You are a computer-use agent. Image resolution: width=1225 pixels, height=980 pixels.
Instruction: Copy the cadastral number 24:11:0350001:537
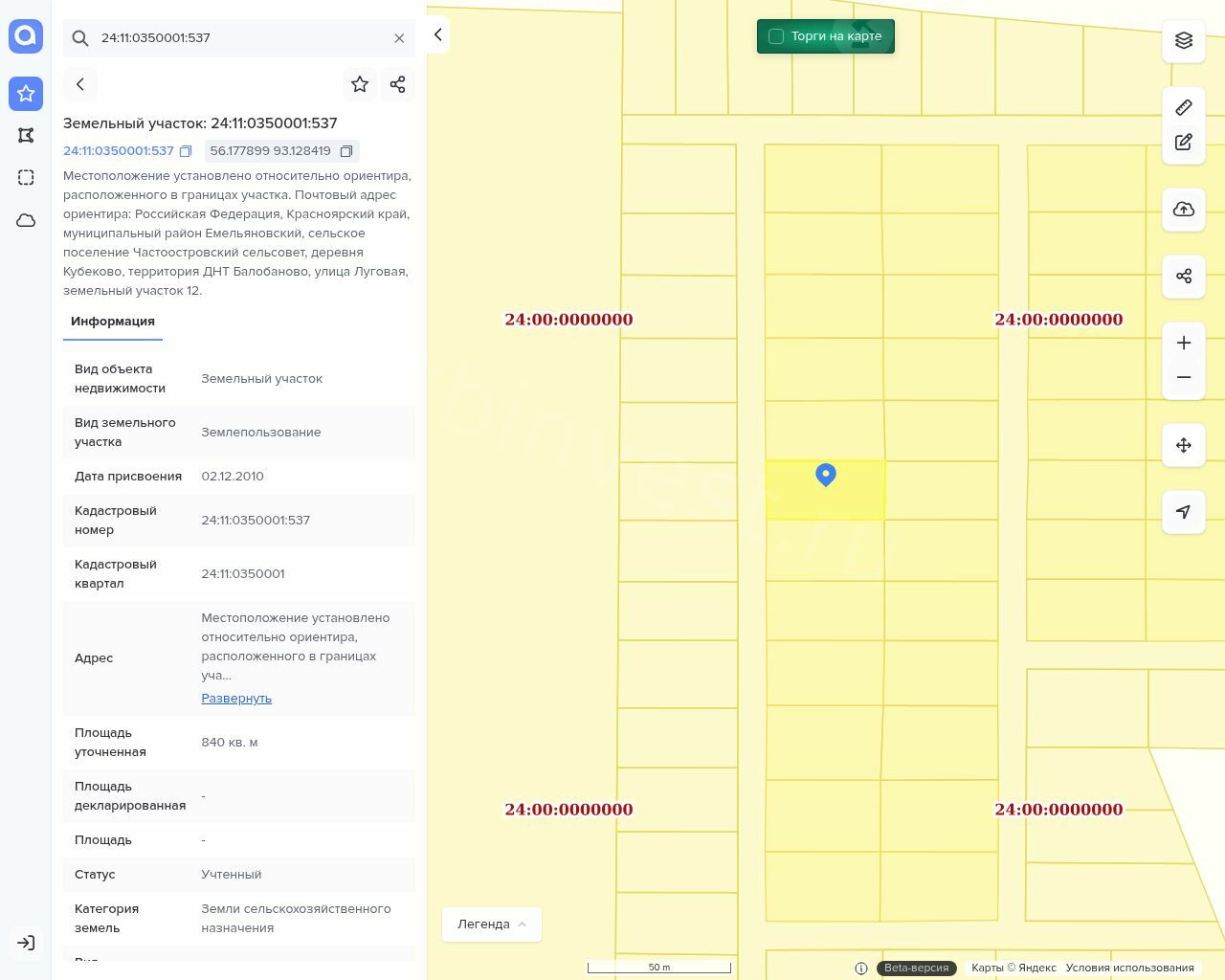click(x=186, y=151)
